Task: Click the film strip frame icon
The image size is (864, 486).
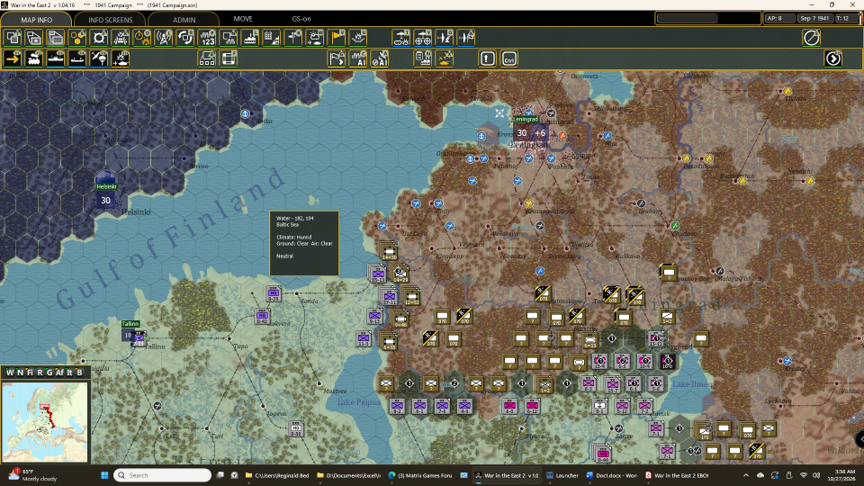Action: click(x=229, y=58)
